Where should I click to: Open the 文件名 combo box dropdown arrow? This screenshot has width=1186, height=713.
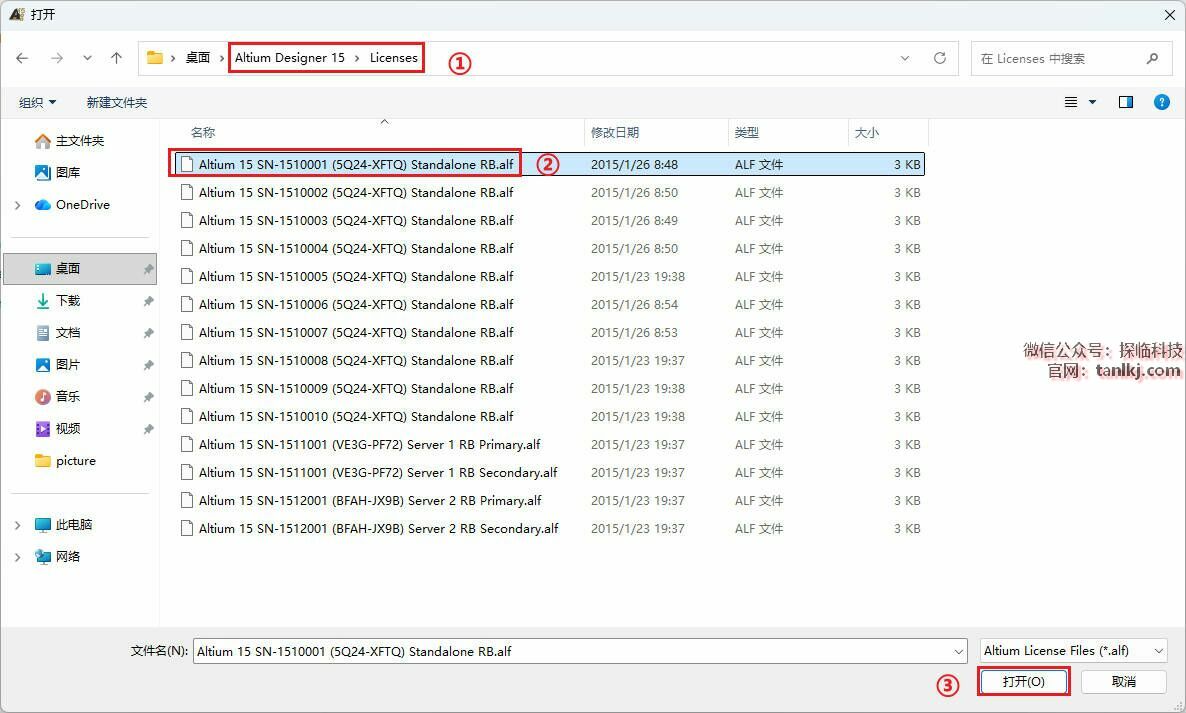pos(958,651)
